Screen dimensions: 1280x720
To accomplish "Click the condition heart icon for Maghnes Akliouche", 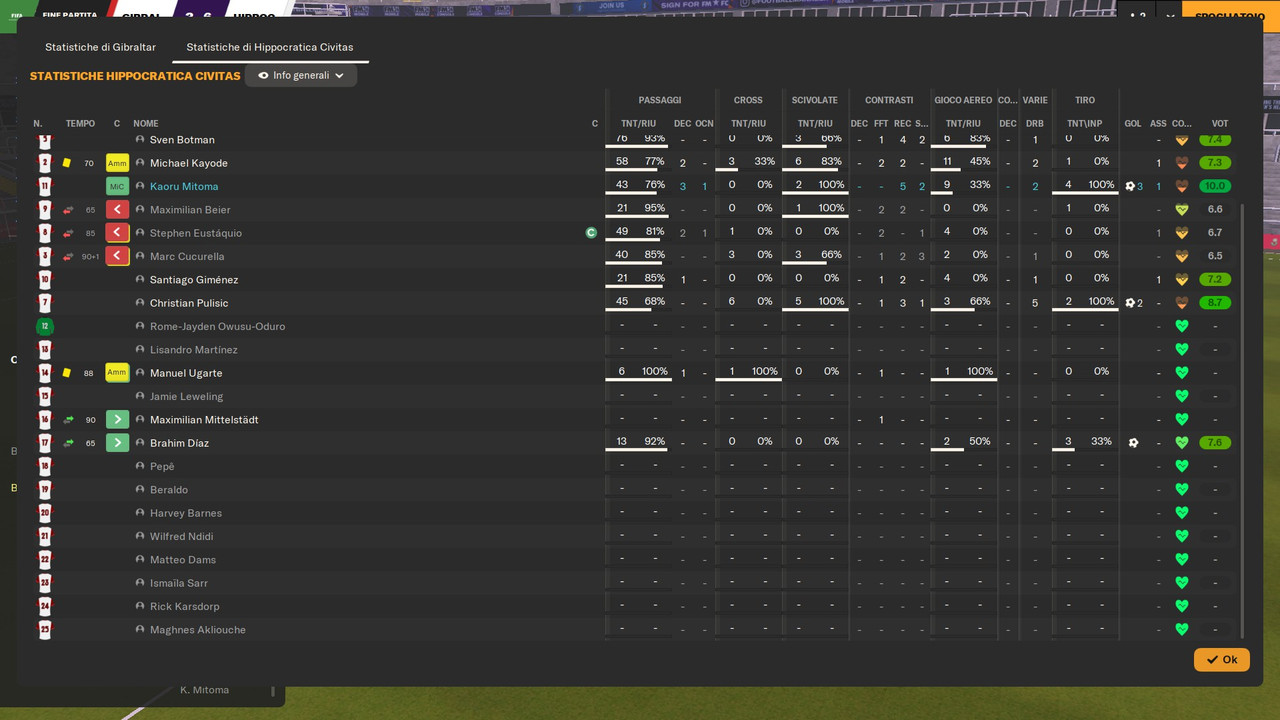I will pos(1181,630).
